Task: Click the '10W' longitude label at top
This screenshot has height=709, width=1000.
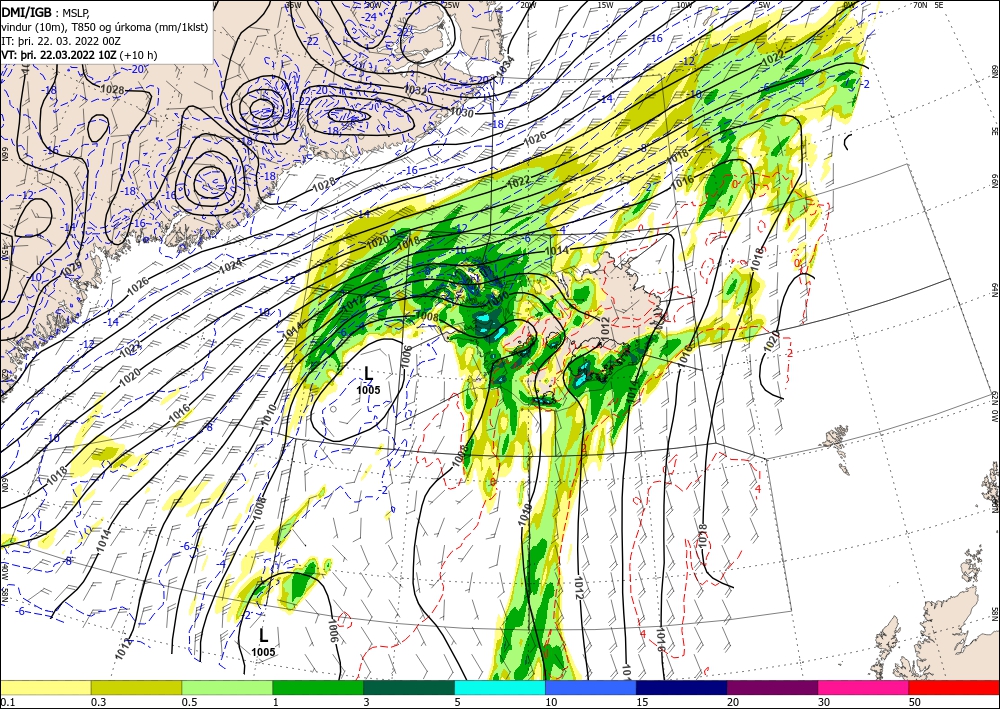Action: click(684, 5)
